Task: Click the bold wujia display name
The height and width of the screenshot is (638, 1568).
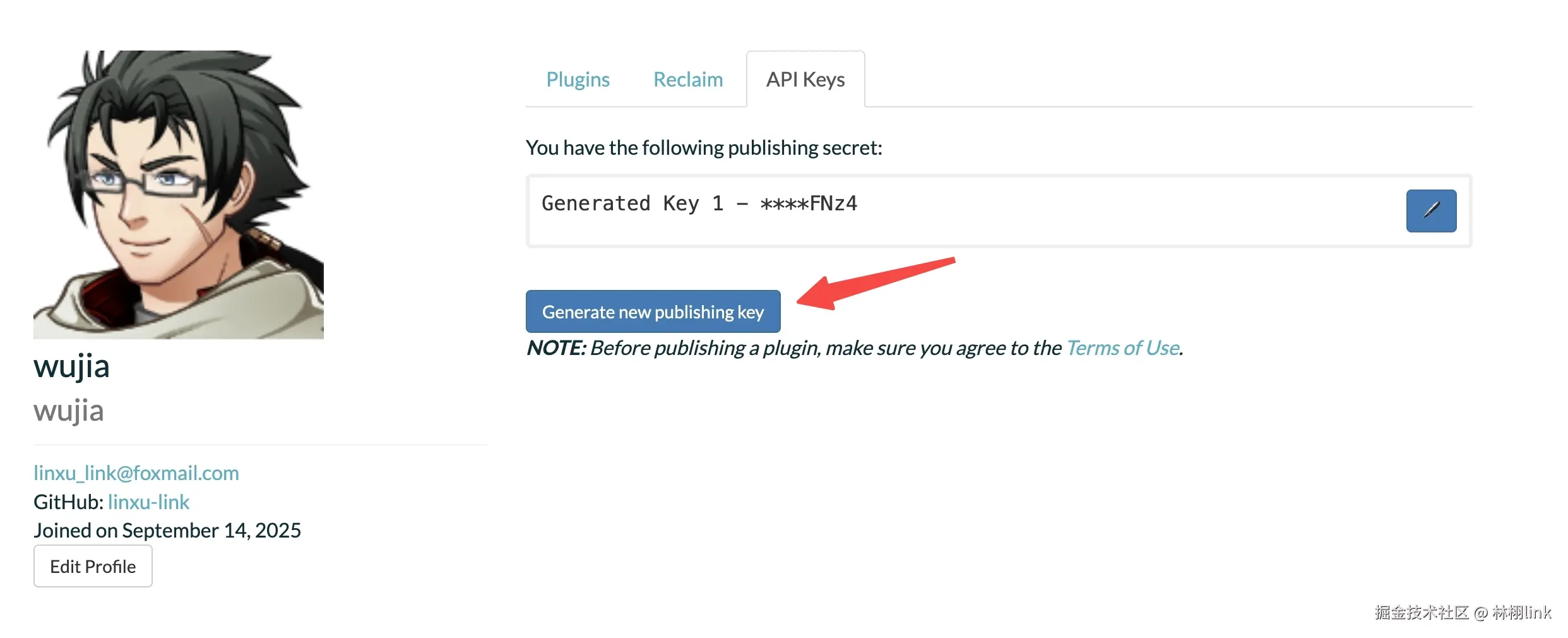Action: point(71,366)
